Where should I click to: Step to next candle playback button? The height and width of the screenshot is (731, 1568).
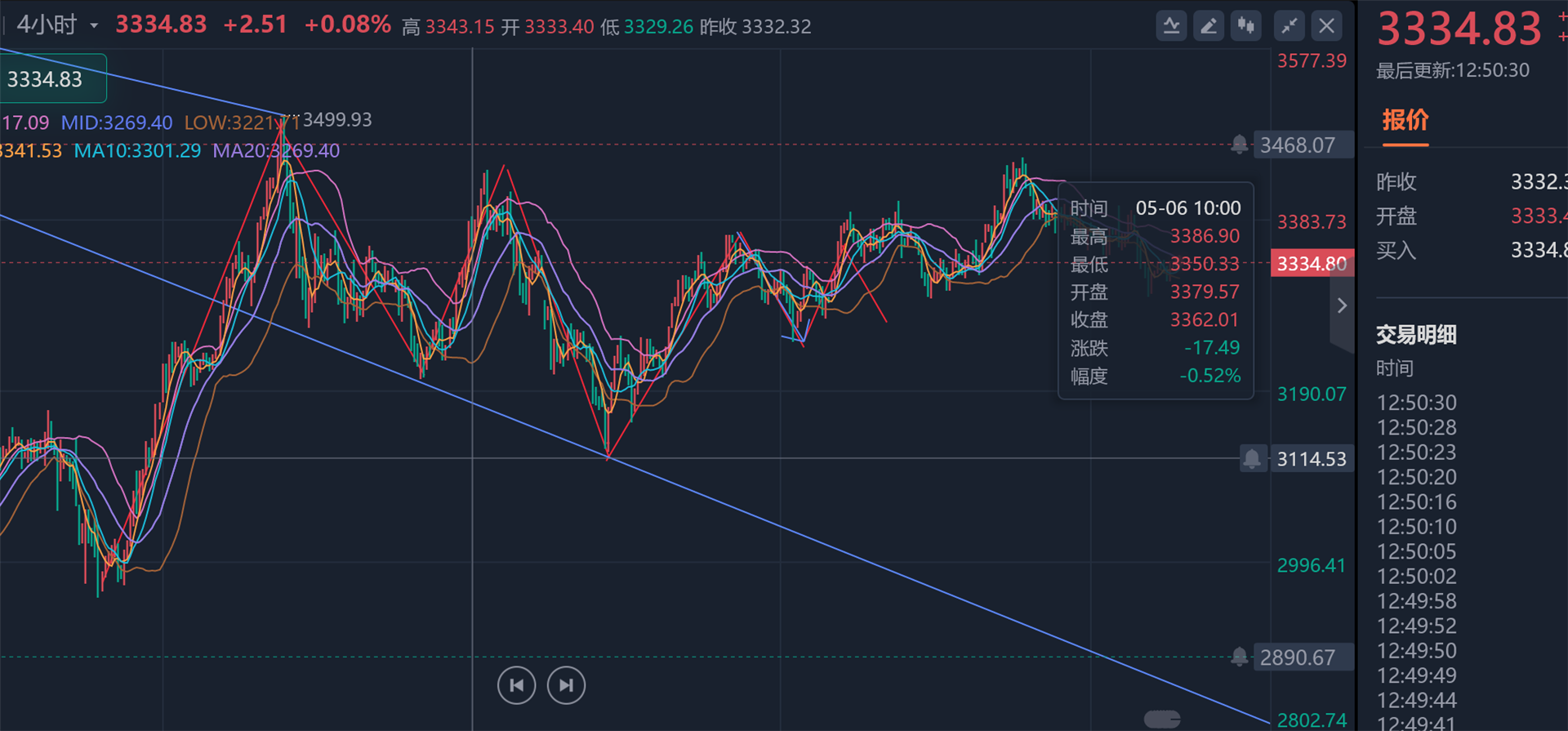566,685
